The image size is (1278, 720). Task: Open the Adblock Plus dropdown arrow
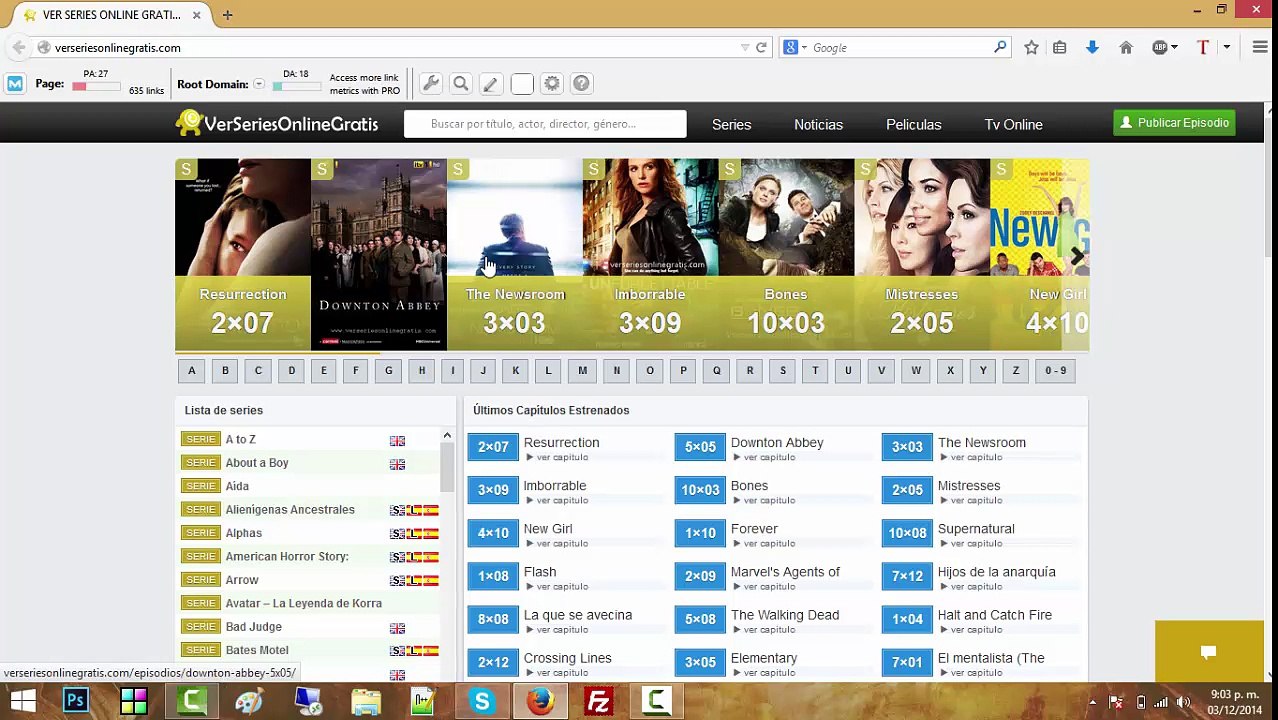pos(1174,47)
